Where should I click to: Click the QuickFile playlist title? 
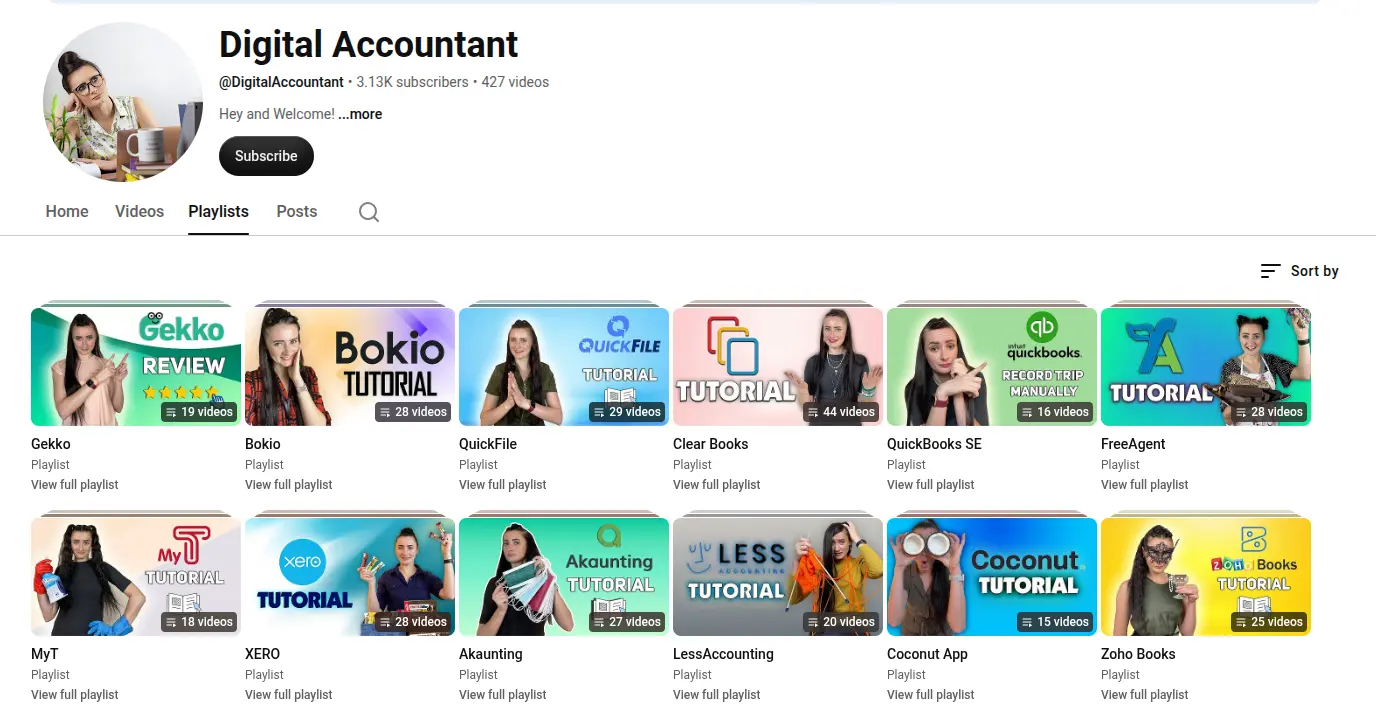pyautogui.click(x=488, y=444)
